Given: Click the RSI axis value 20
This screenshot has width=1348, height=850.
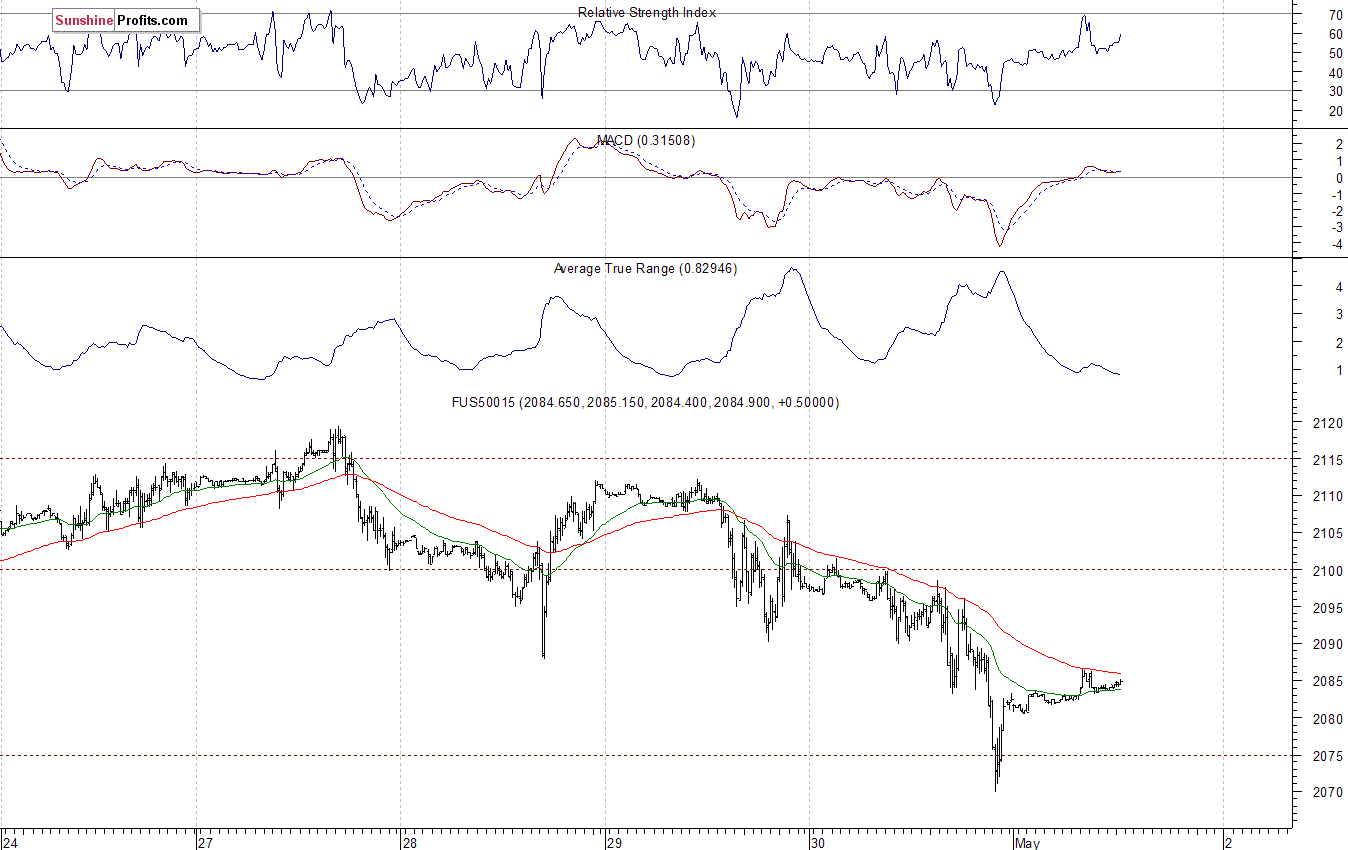Looking at the screenshot, I should click(x=1335, y=111).
